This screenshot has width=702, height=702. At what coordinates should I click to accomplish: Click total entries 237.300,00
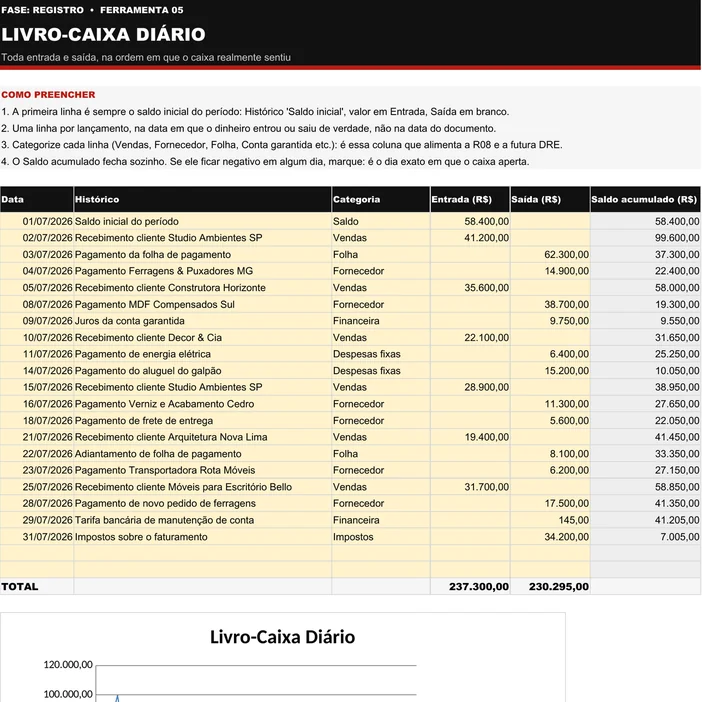click(x=470, y=586)
